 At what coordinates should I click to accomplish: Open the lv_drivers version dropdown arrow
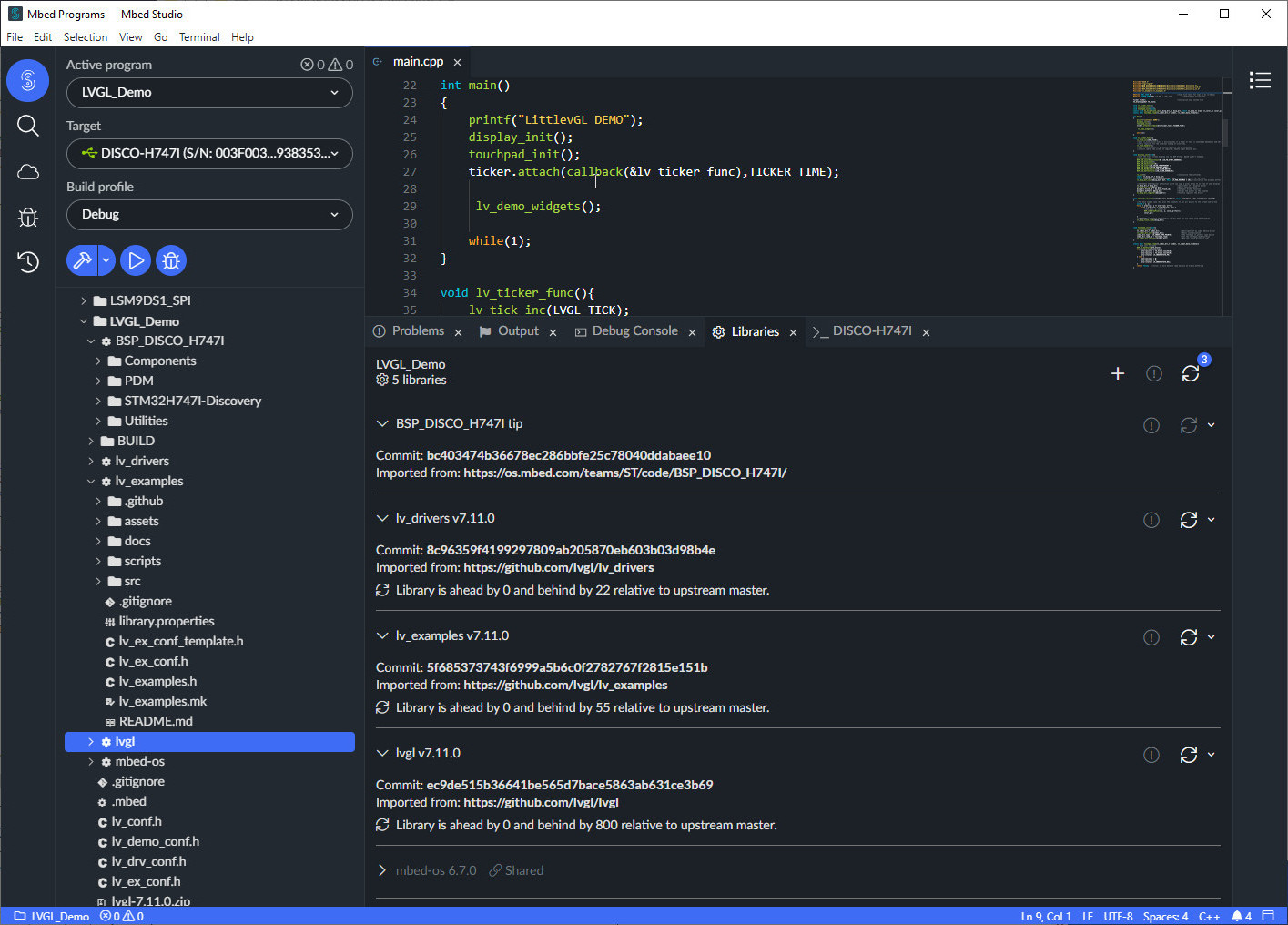[x=1212, y=520]
